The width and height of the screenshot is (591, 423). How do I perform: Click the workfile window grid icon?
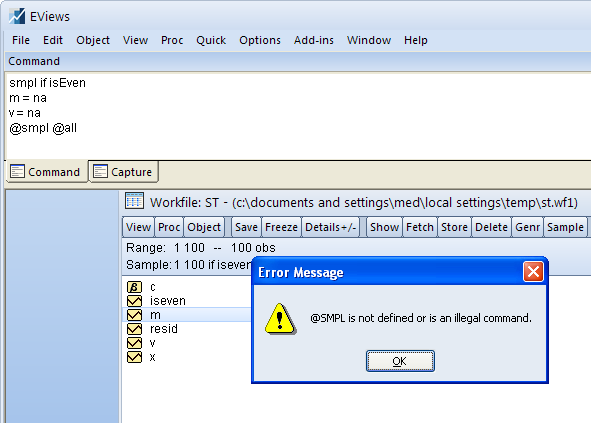134,201
